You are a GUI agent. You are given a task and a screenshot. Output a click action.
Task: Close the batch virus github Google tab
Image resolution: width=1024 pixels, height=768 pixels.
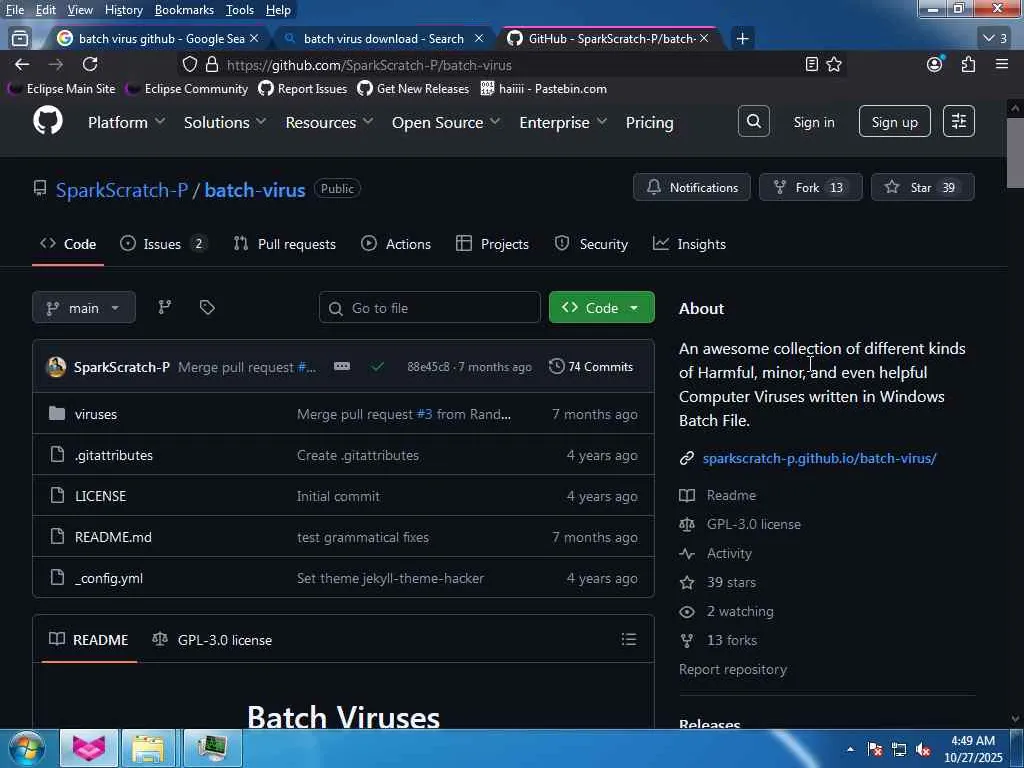coord(254,39)
